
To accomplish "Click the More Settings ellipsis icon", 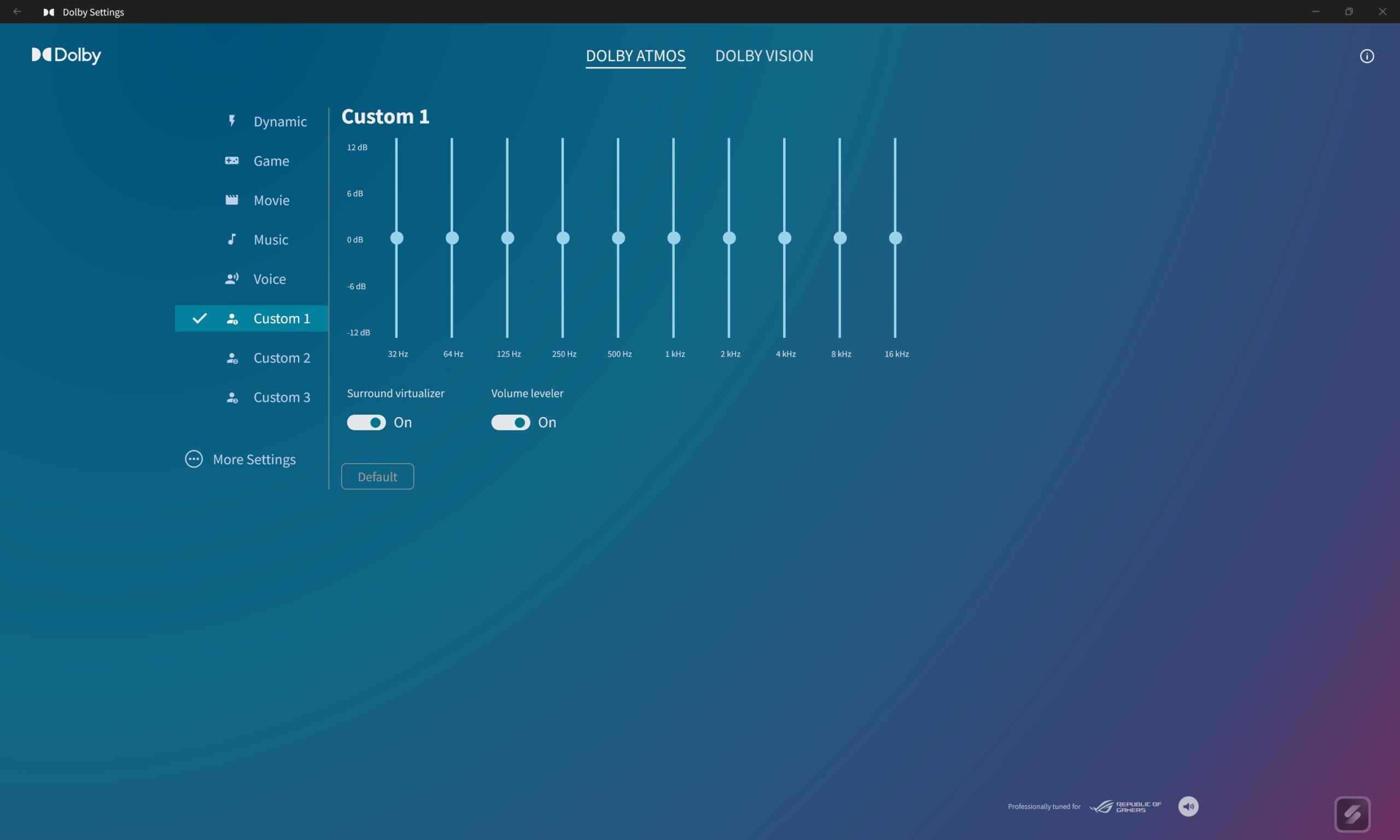I will pos(194,459).
